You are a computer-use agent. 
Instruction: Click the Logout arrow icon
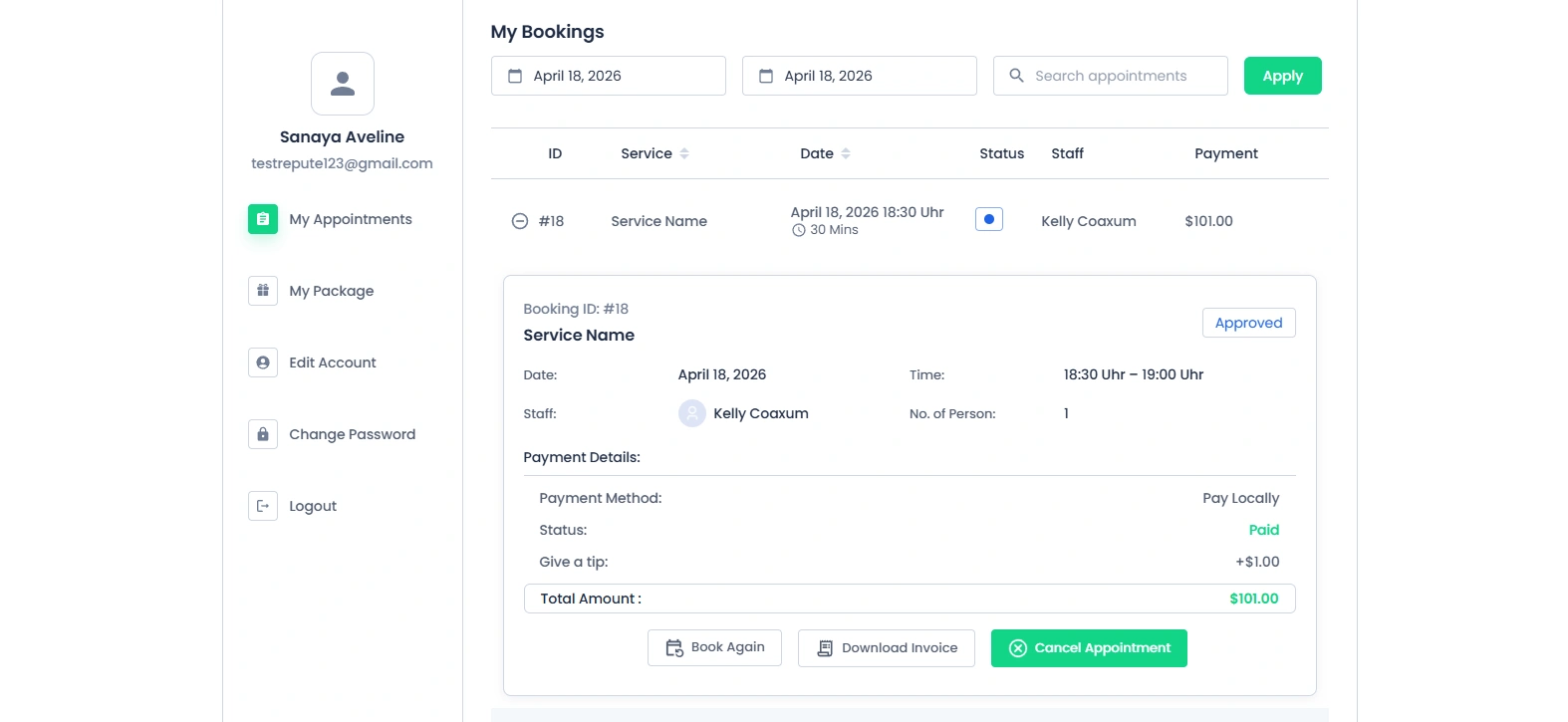pos(263,506)
